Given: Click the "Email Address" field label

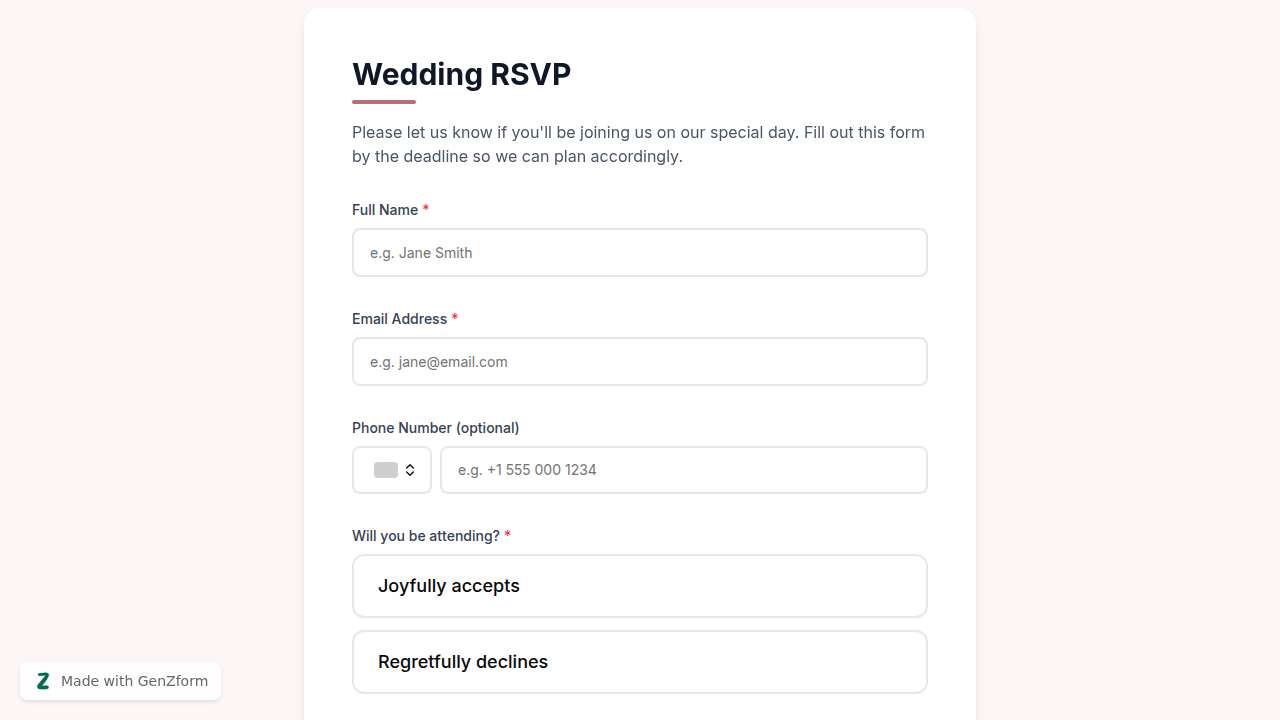Looking at the screenshot, I should pos(399,318).
